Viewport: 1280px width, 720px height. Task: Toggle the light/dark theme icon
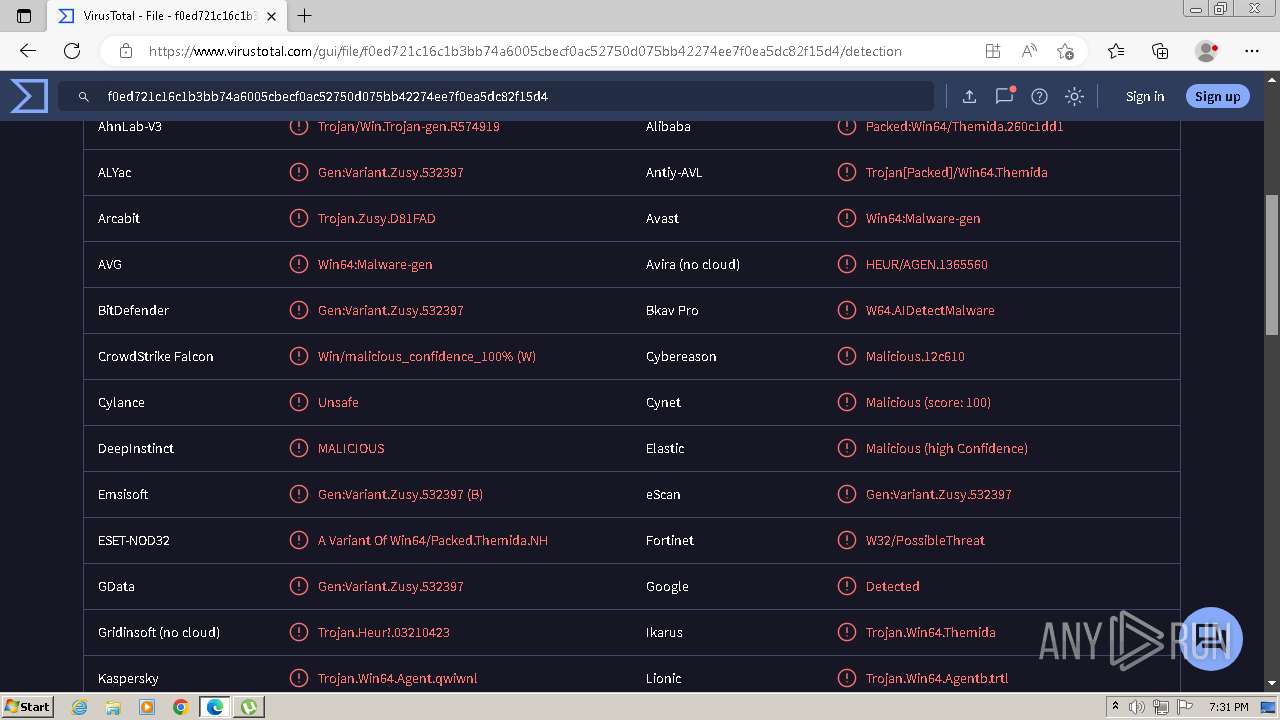[1074, 96]
